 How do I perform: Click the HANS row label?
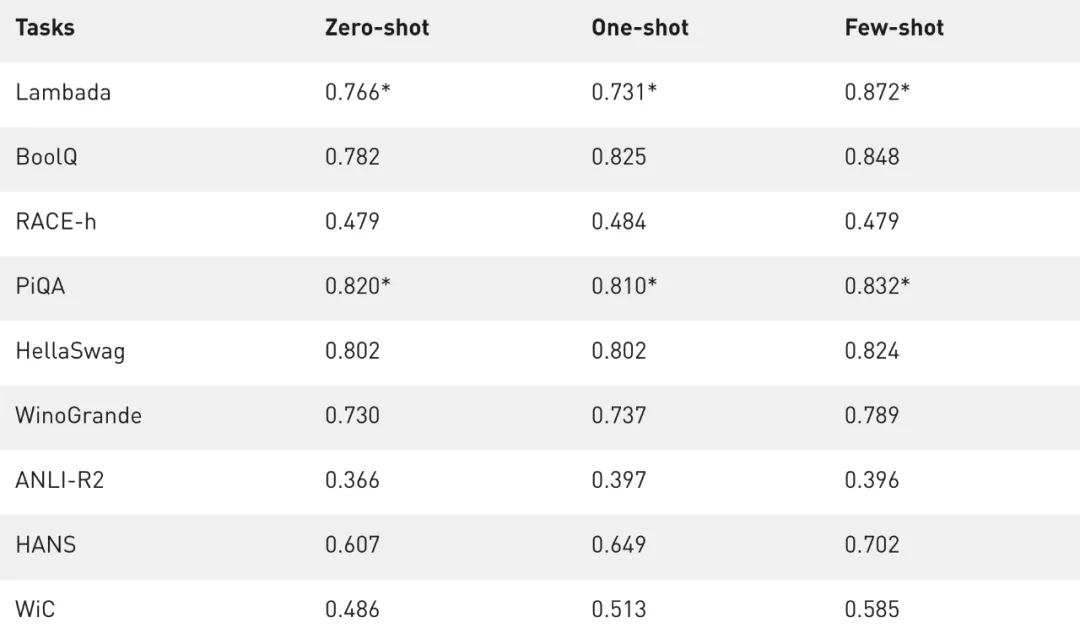pyautogui.click(x=45, y=545)
